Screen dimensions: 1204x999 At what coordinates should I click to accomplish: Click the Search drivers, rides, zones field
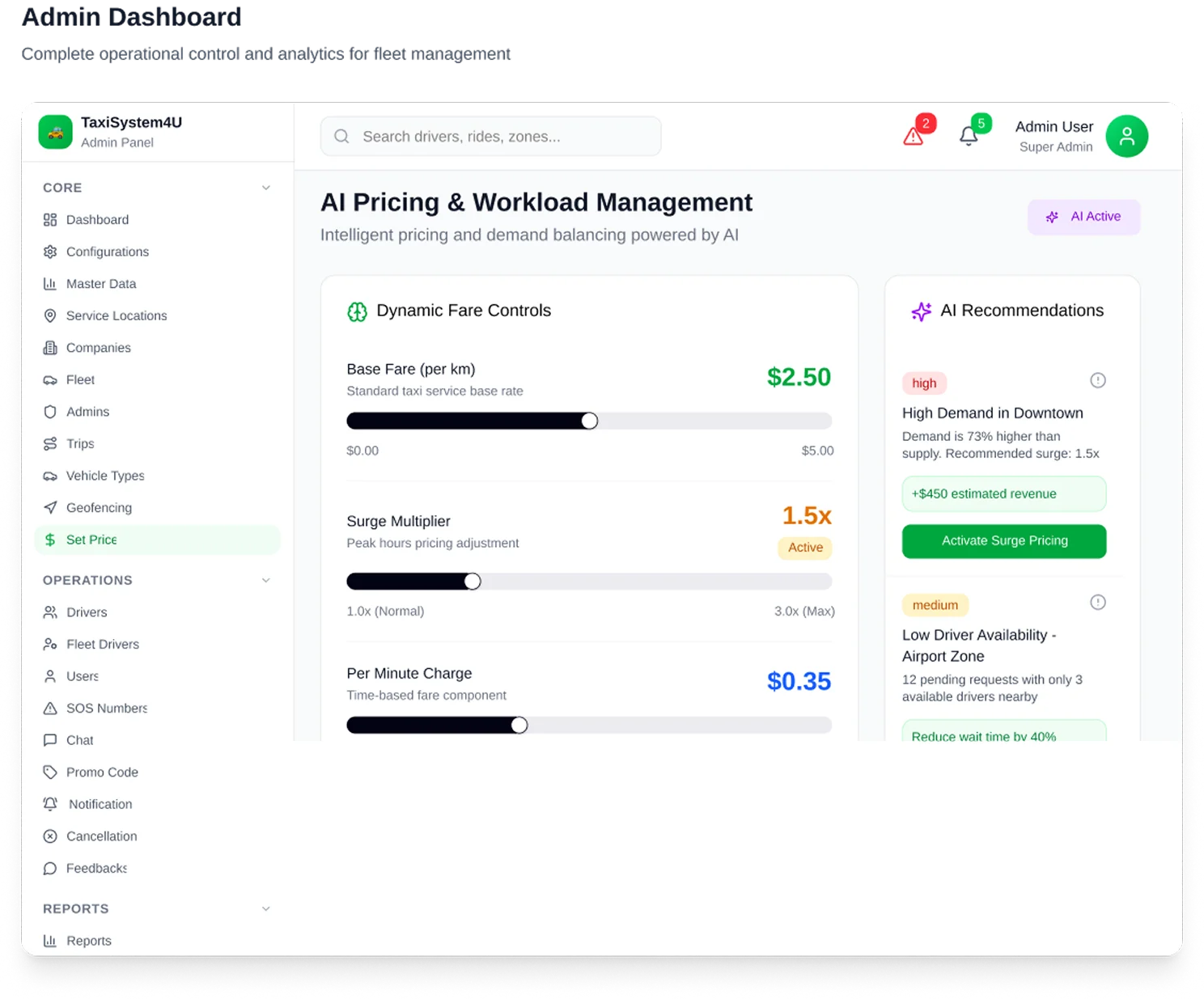(x=490, y=137)
